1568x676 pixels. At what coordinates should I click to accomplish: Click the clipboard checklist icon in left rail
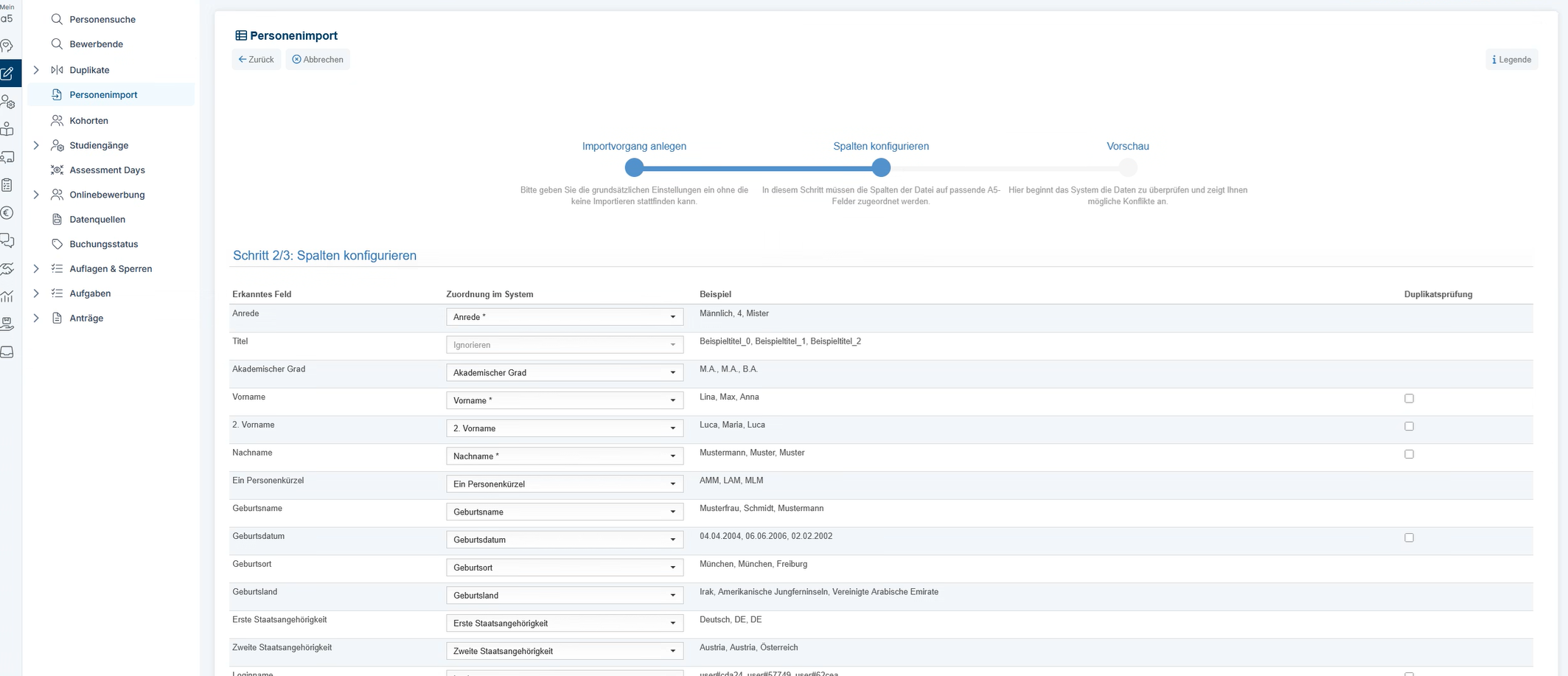coord(7,185)
